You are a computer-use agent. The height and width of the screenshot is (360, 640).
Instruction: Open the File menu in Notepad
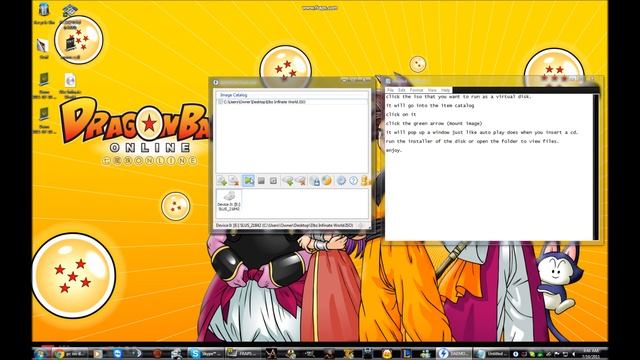pyautogui.click(x=391, y=90)
